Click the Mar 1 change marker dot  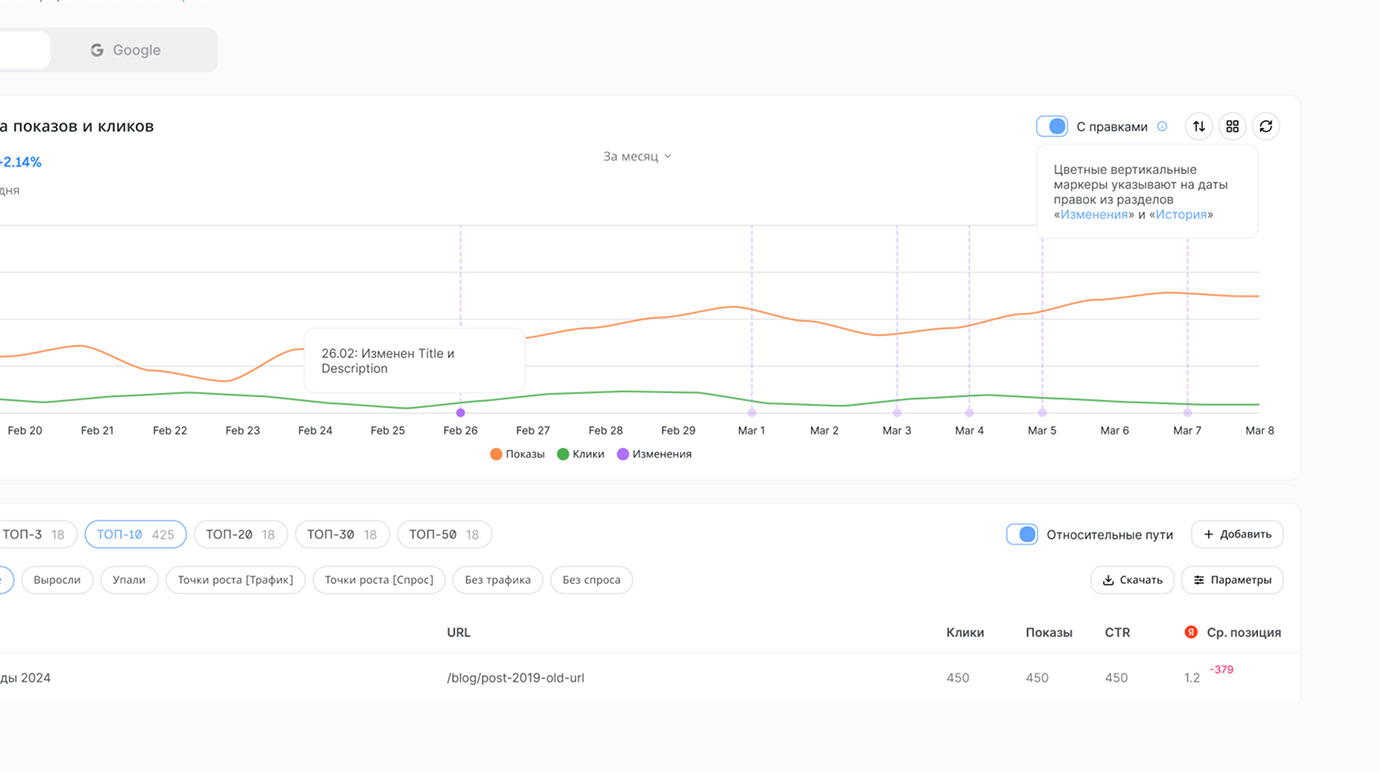pyautogui.click(x=752, y=412)
